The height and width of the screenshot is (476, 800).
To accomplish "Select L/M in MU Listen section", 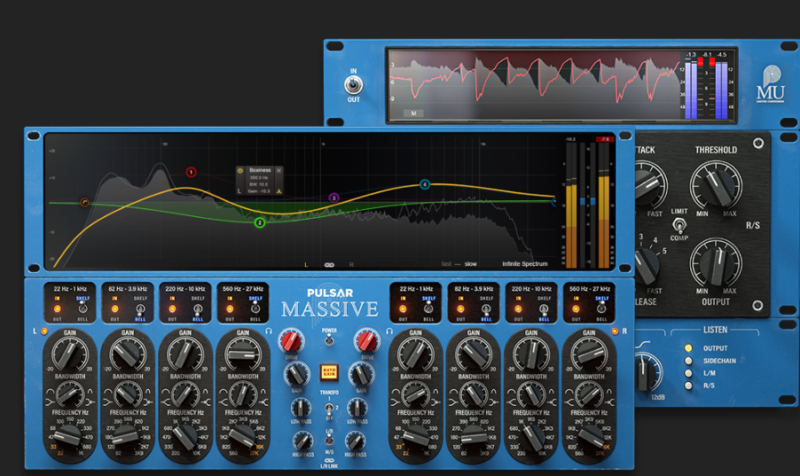I will pos(688,373).
